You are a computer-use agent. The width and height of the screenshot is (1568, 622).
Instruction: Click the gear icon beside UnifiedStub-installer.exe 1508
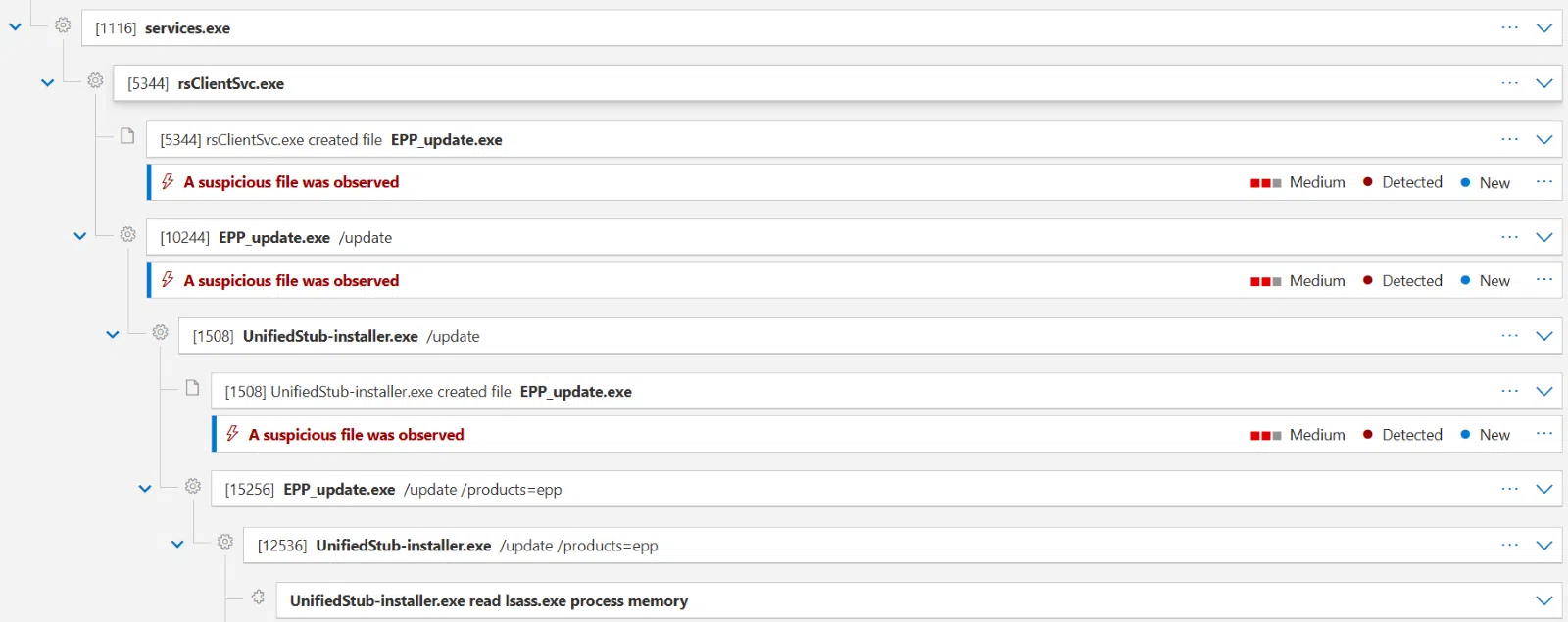161,333
